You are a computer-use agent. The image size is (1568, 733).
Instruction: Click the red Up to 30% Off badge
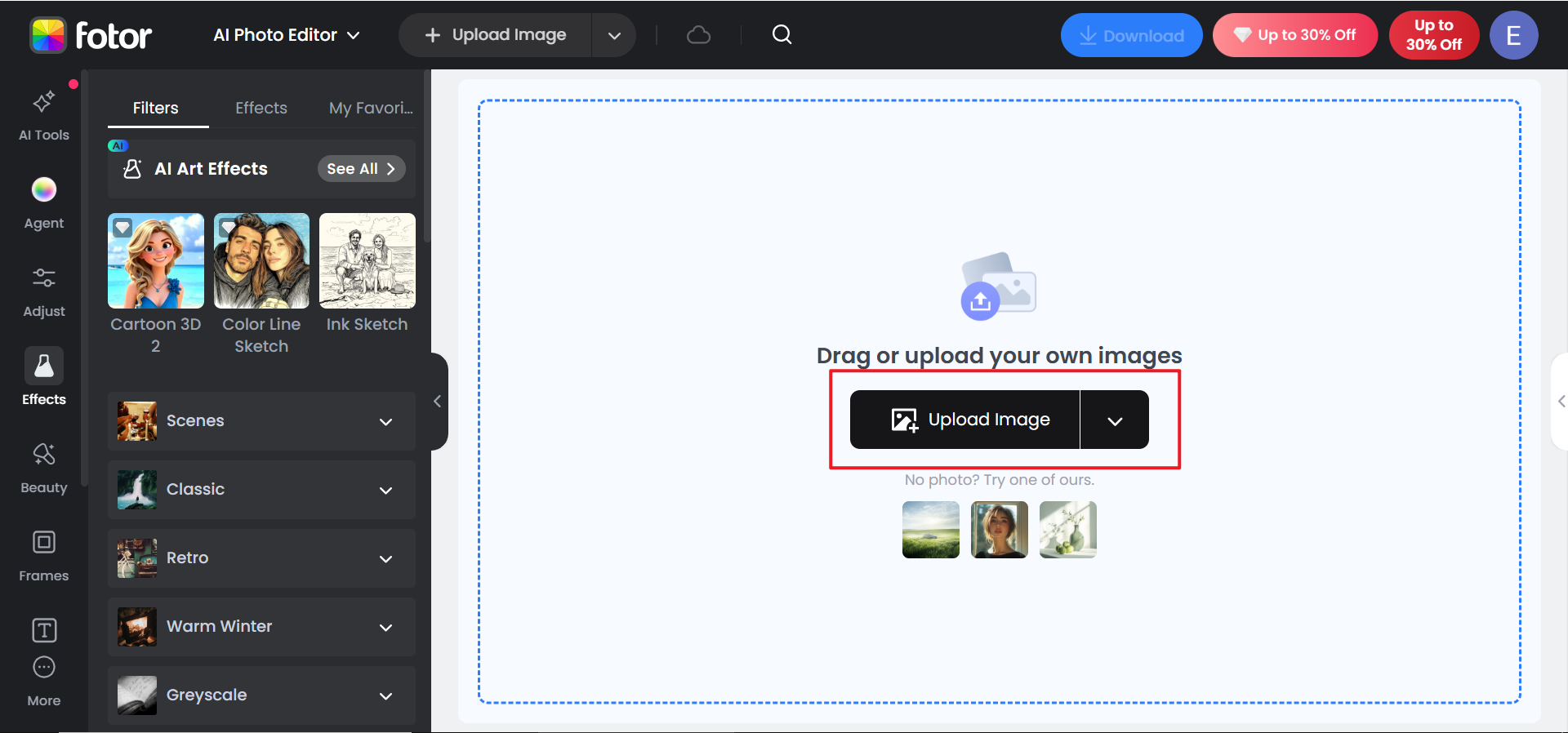(x=1434, y=35)
